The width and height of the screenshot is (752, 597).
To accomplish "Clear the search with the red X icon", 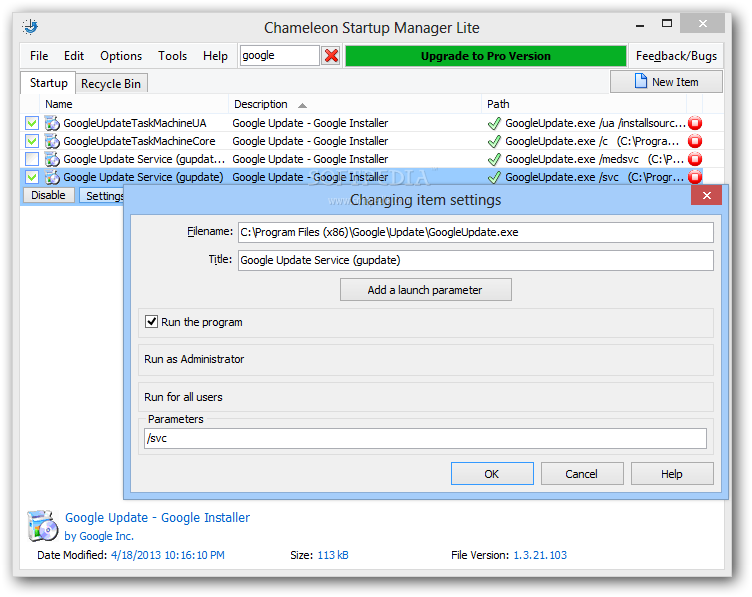I will [331, 56].
